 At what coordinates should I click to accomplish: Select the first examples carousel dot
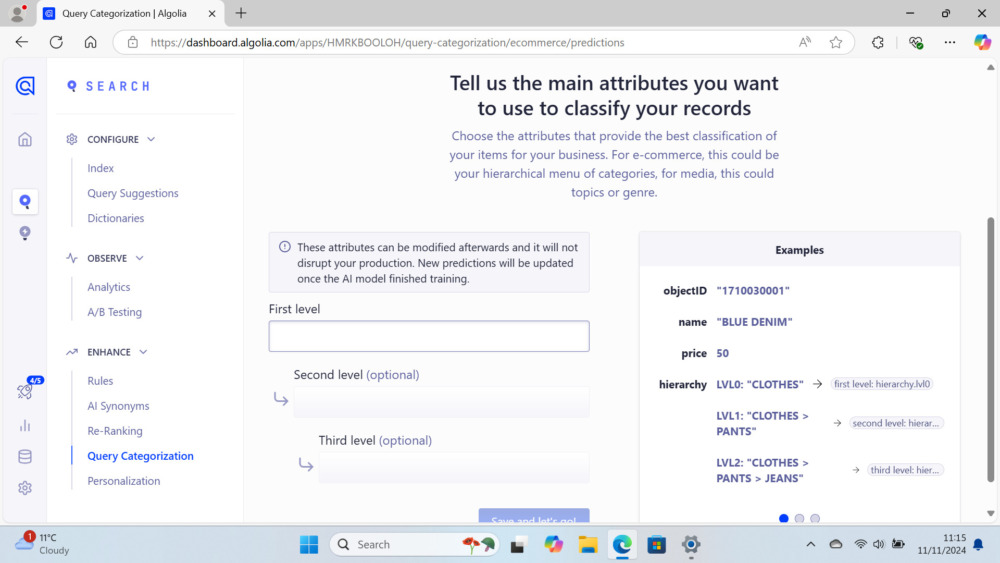point(783,518)
